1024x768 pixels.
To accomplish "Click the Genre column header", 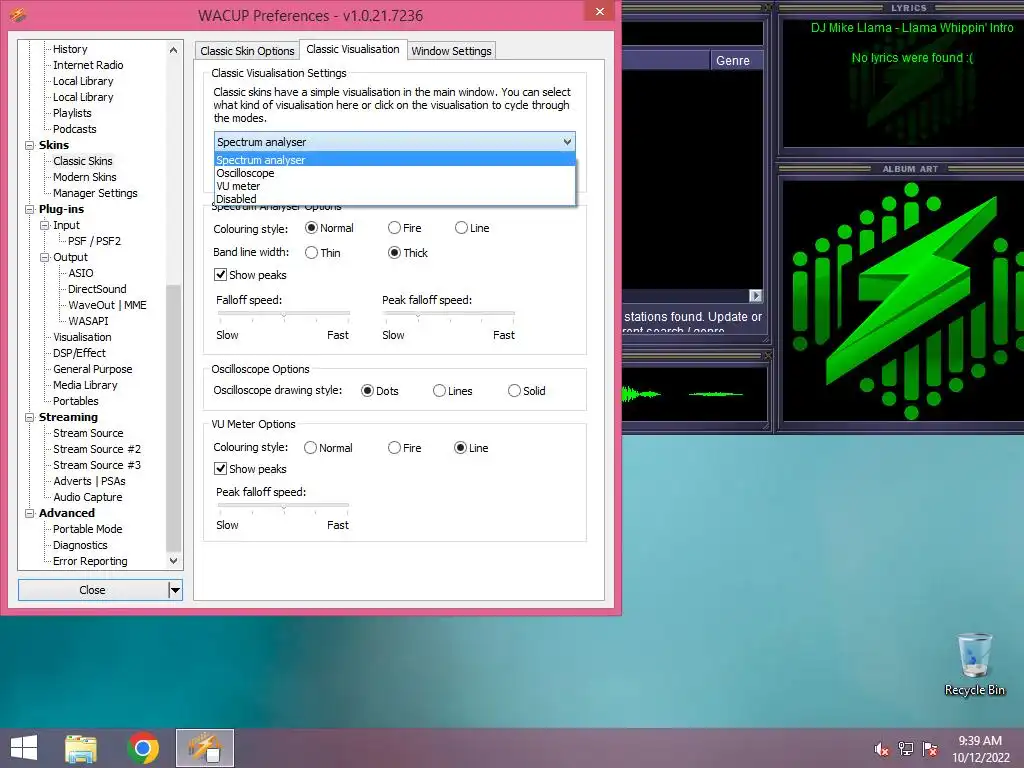I will tap(736, 61).
